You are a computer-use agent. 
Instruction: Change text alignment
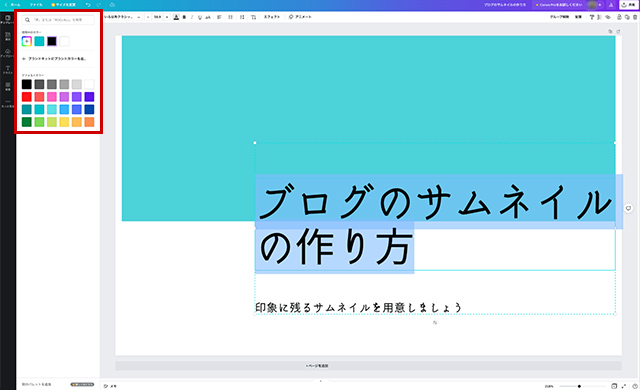pos(219,17)
